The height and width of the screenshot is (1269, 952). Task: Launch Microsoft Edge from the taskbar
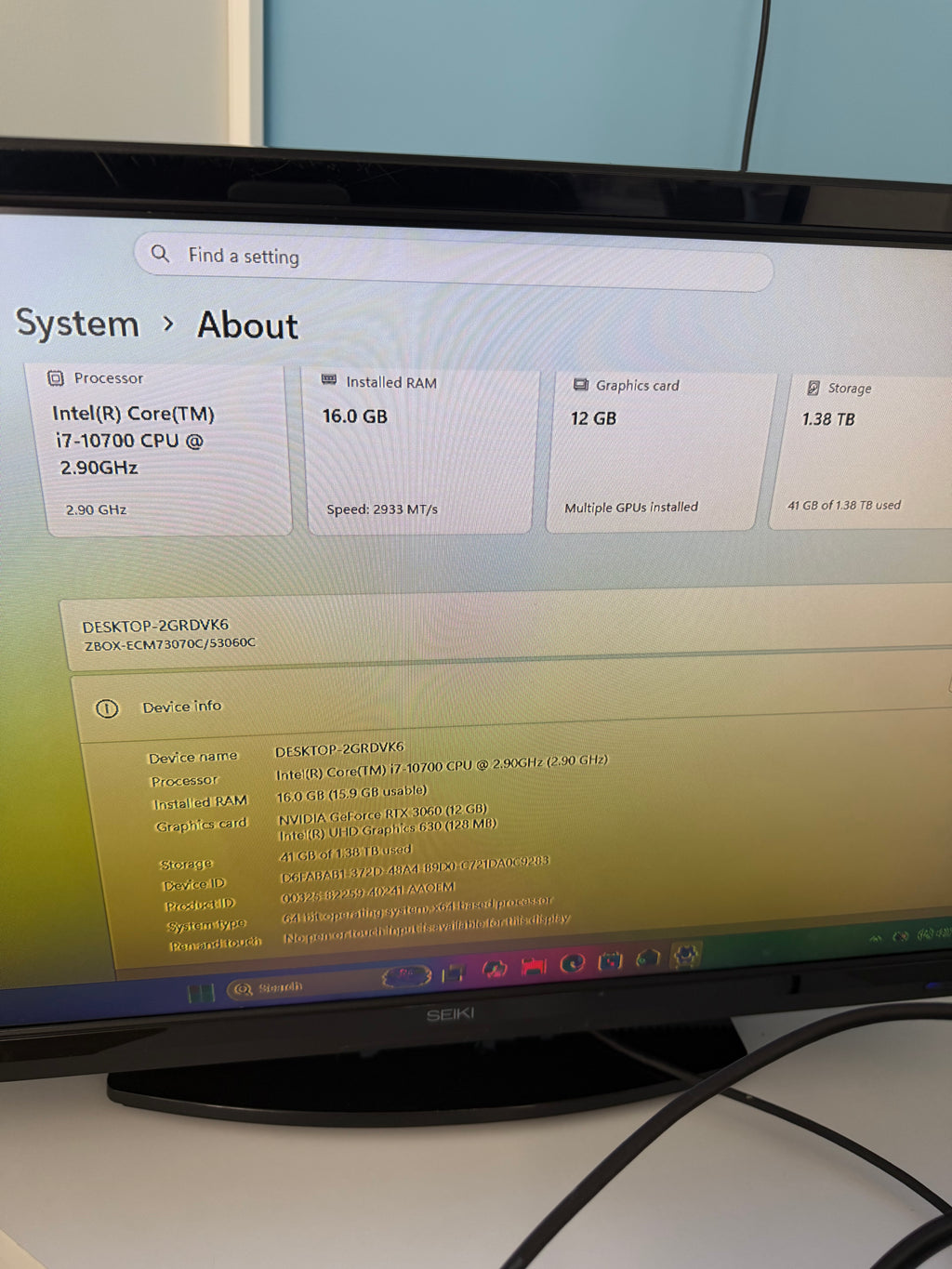click(572, 963)
